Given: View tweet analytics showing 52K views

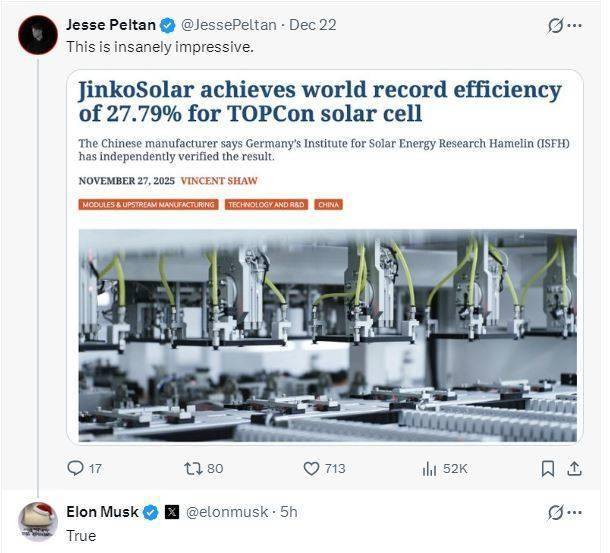Looking at the screenshot, I should click(x=431, y=468).
